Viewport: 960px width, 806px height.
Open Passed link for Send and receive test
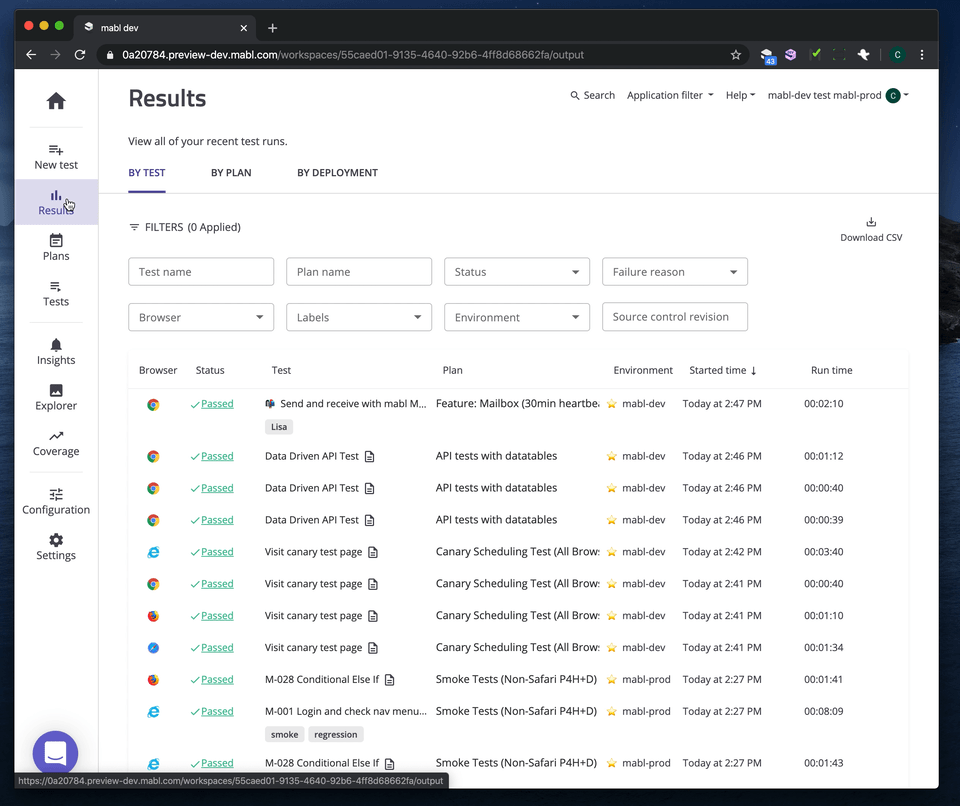tap(217, 404)
